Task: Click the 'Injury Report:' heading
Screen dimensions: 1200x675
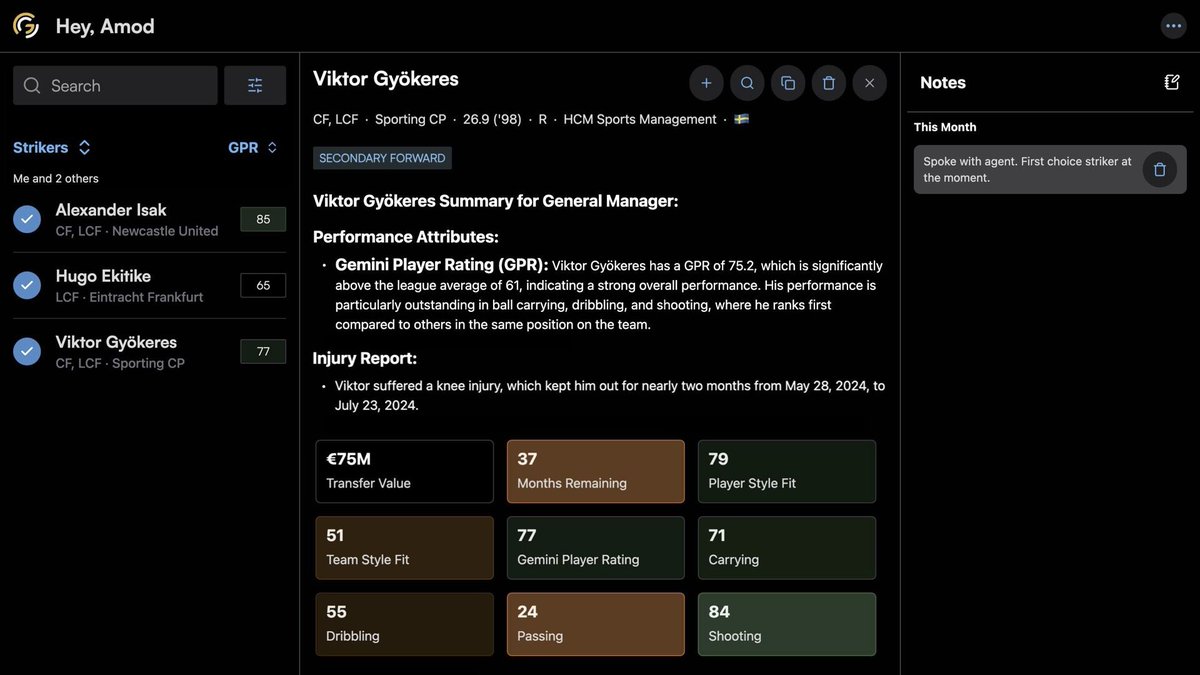Action: (365, 358)
